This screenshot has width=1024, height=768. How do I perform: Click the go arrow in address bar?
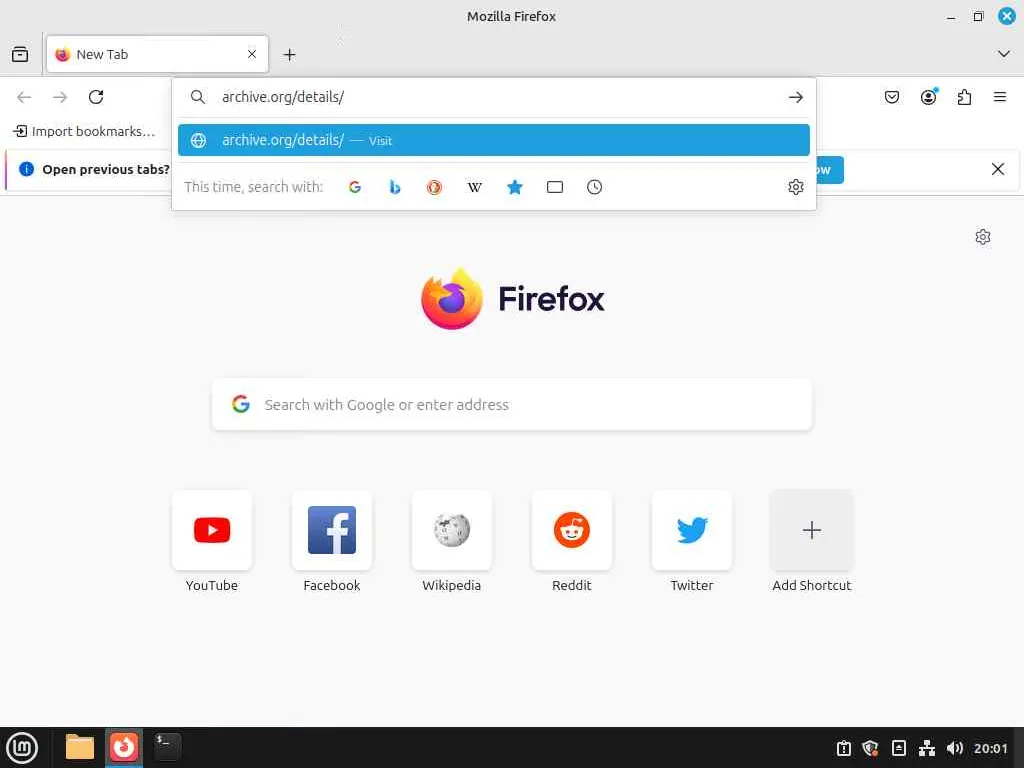[x=795, y=97]
